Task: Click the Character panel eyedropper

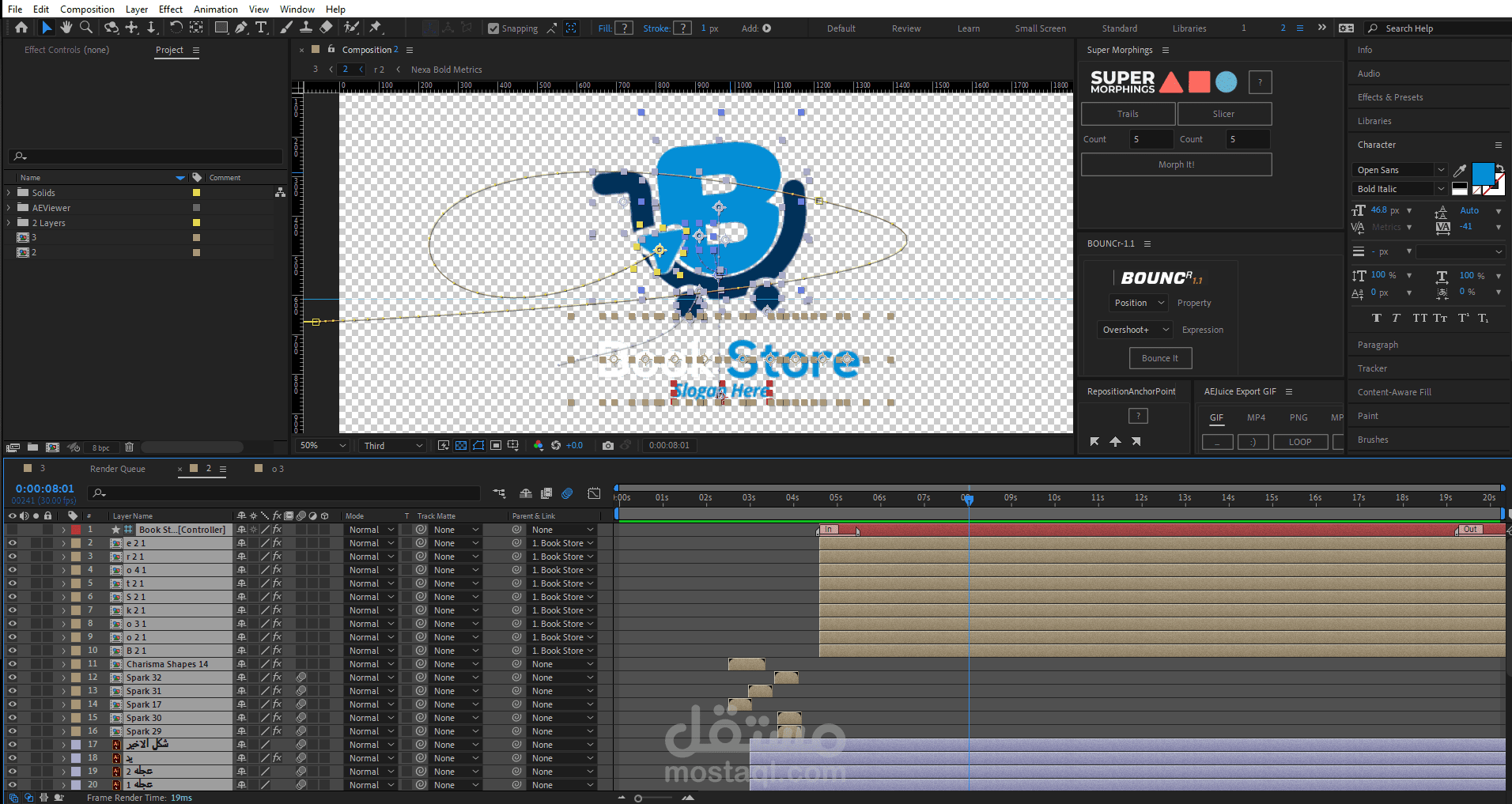Action: 1460,170
